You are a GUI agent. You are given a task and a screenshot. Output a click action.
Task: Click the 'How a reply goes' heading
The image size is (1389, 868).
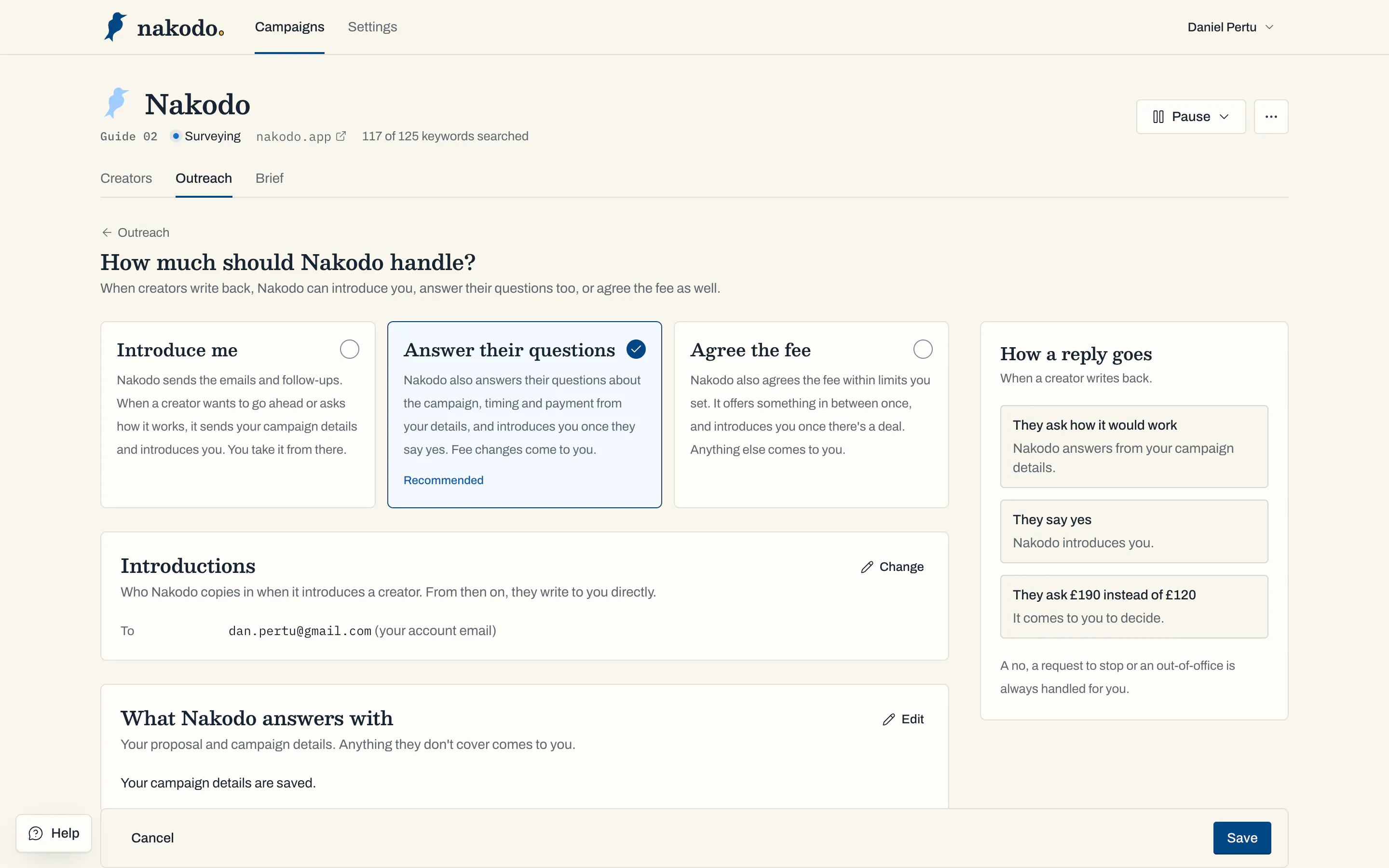pyautogui.click(x=1076, y=353)
